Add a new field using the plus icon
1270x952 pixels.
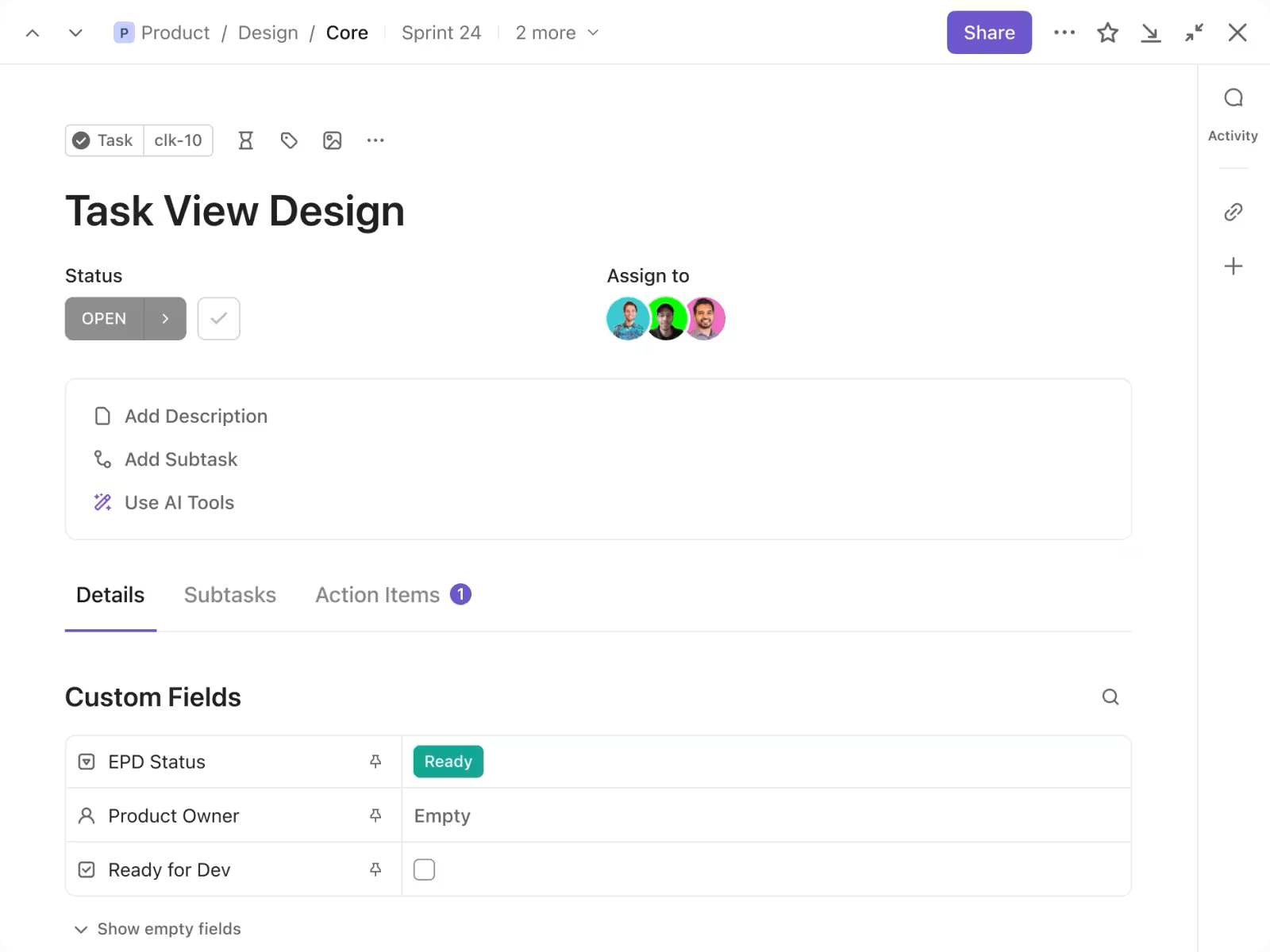pyautogui.click(x=1233, y=266)
